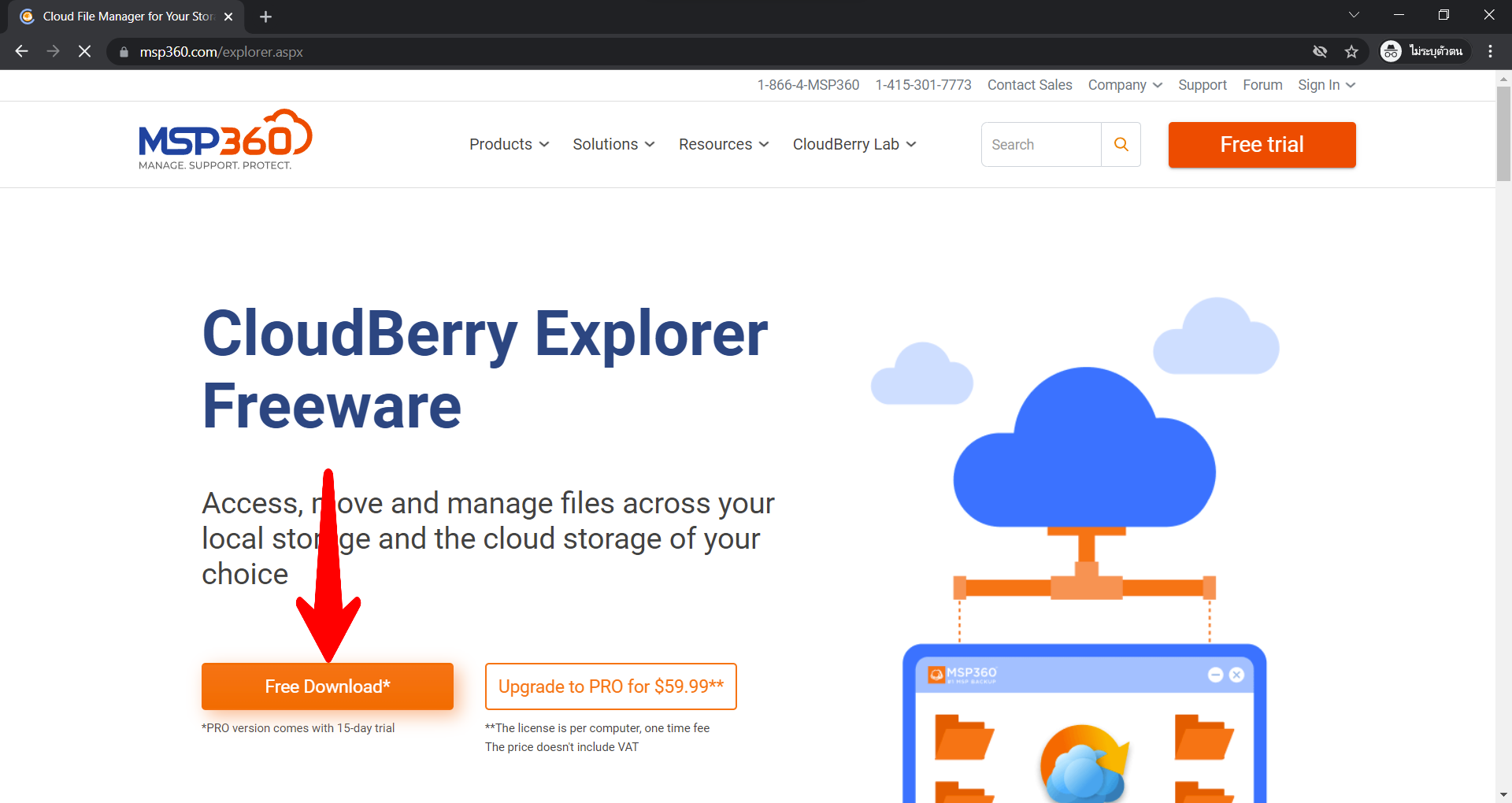Viewport: 1512px width, 803px height.
Task: Click the CloudBerry Explorer Freeware heading
Action: (485, 369)
